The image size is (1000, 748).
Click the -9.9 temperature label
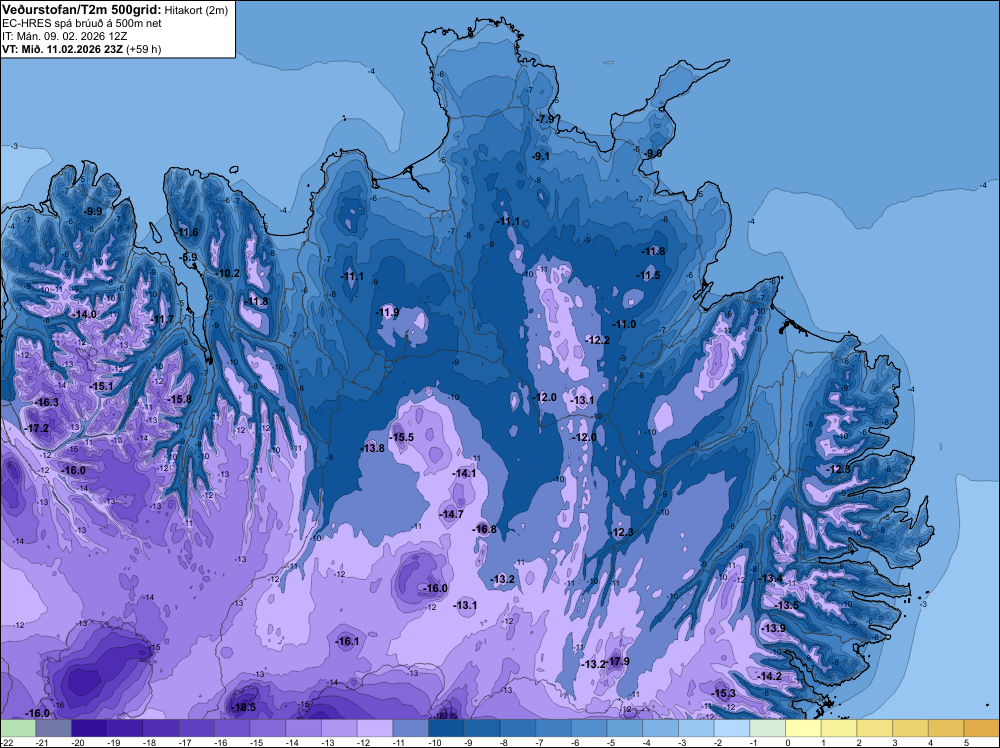92,211
